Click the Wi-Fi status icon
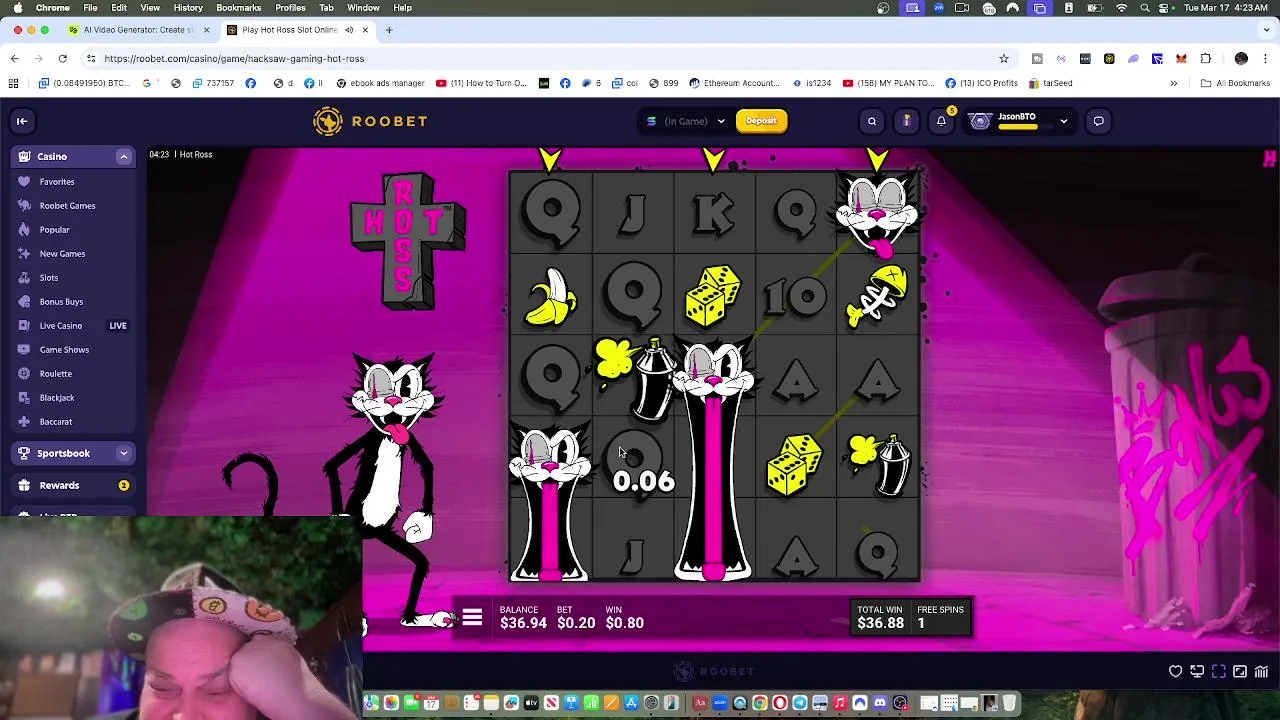 tap(1121, 8)
